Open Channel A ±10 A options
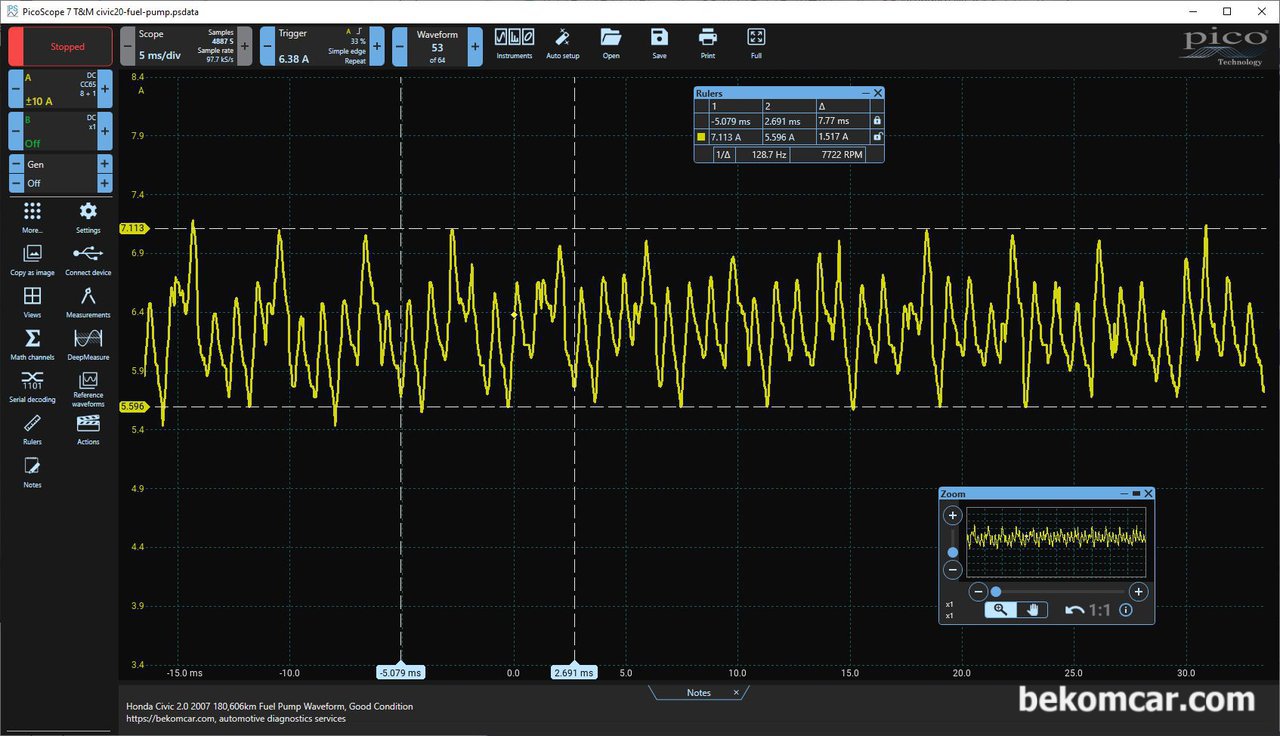The width and height of the screenshot is (1280, 736). click(60, 89)
